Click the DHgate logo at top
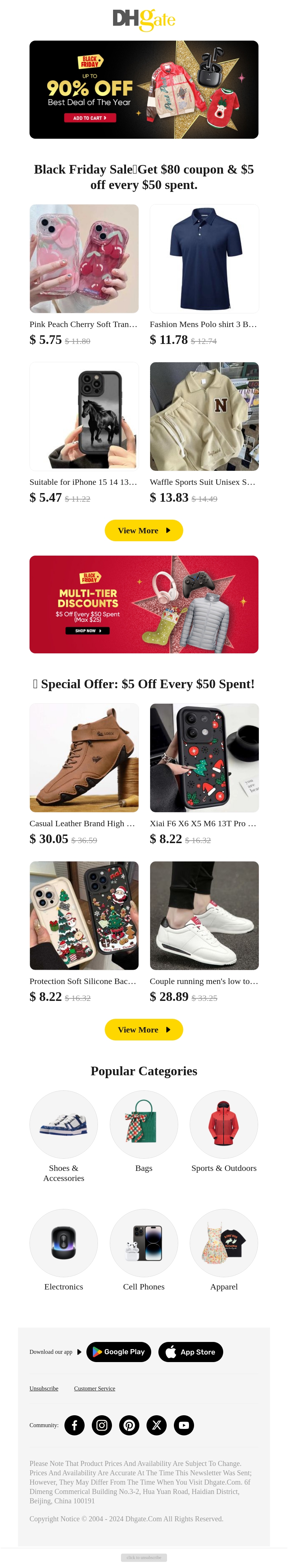The width and height of the screenshot is (288, 1568). (144, 19)
